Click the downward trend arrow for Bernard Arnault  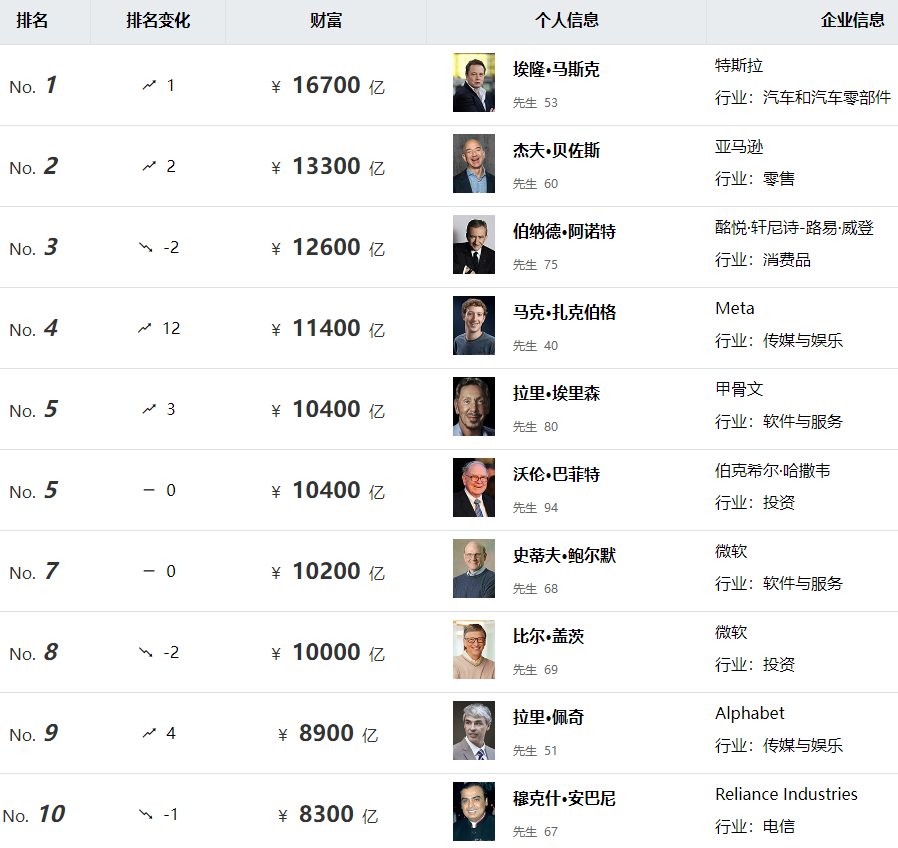point(146,248)
